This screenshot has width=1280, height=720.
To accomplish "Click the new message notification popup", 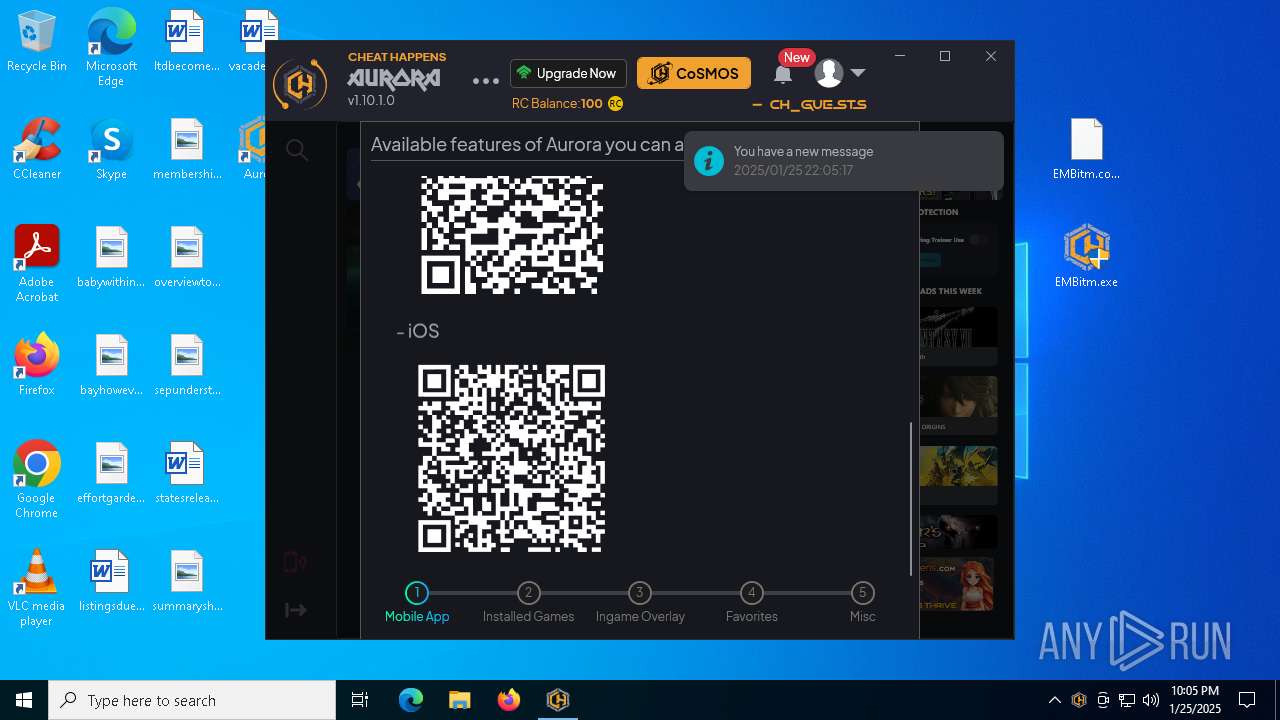I will (x=844, y=160).
